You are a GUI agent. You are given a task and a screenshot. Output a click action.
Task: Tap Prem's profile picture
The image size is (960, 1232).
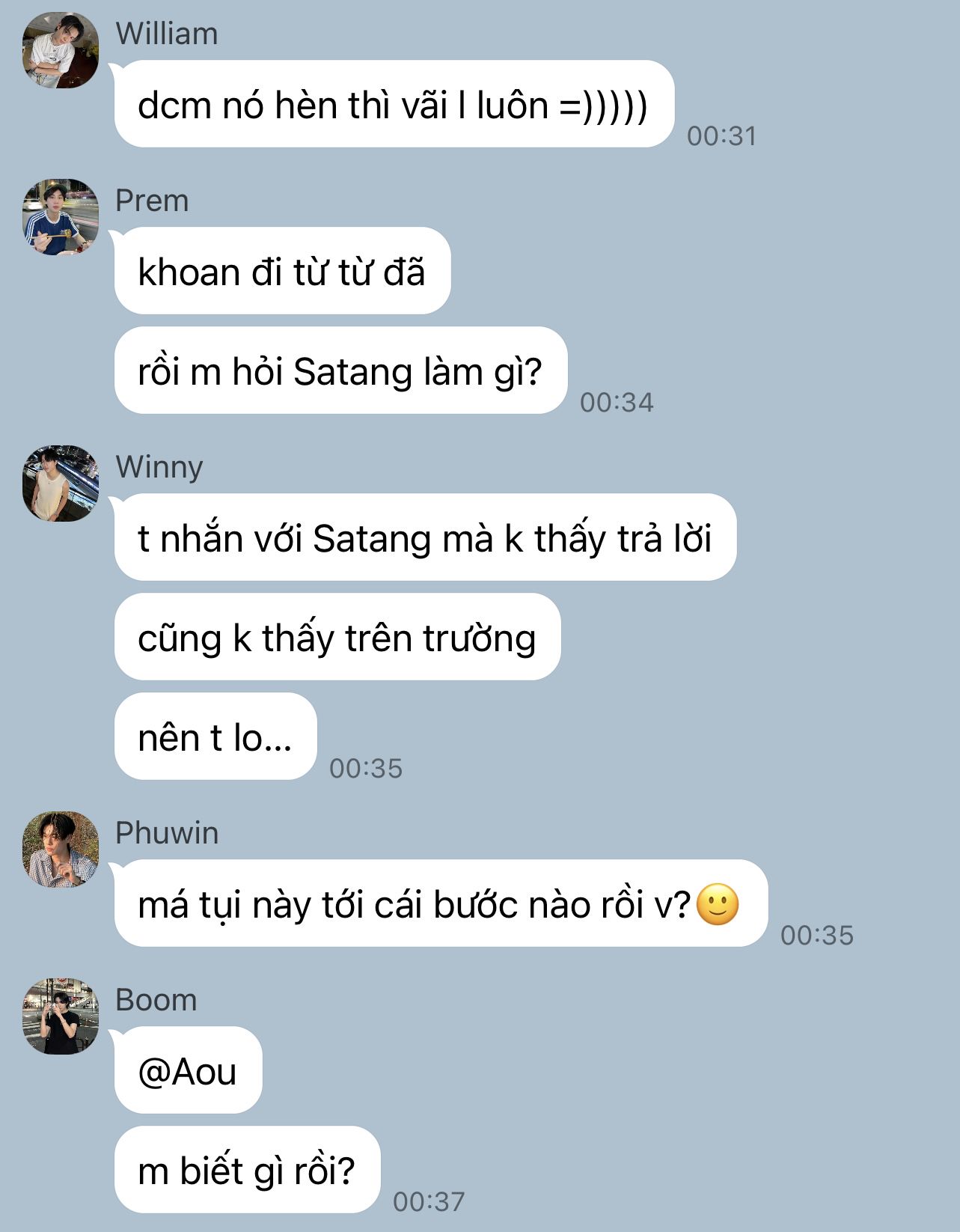tap(61, 217)
